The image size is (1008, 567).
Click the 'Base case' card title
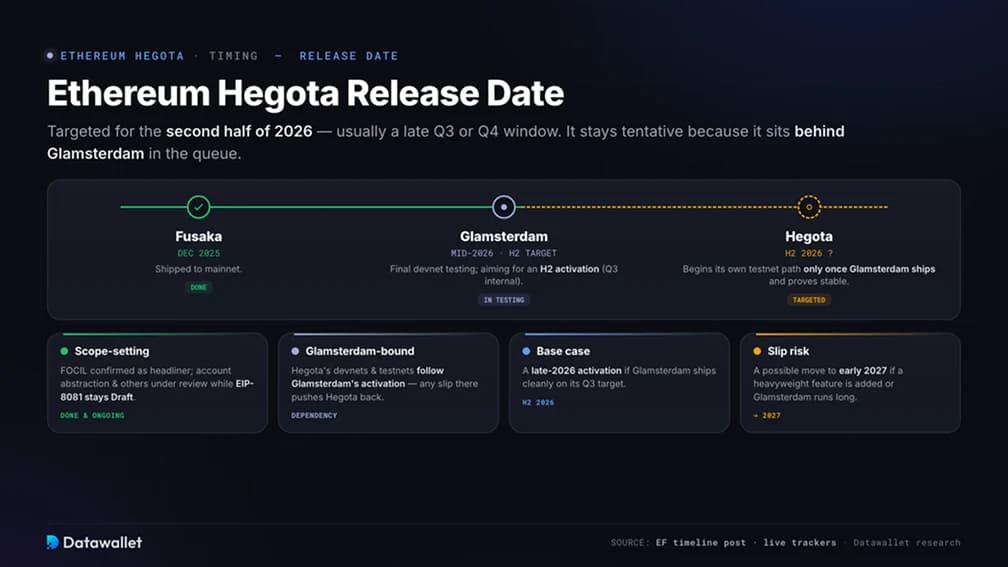563,351
